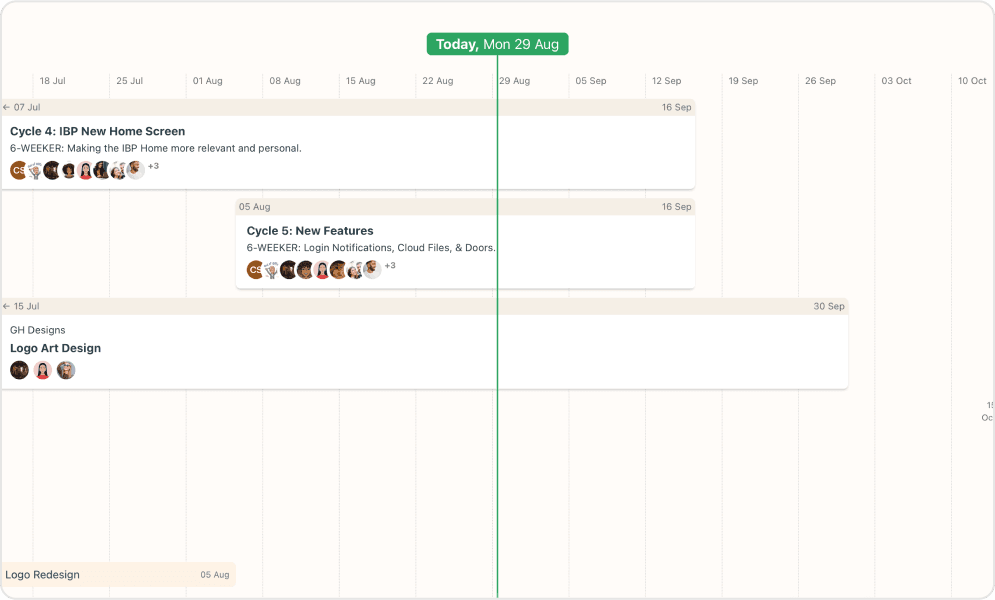Image resolution: width=995 pixels, height=600 pixels.
Task: Click the left arrow beside 15 Jul
Action: tap(6, 306)
